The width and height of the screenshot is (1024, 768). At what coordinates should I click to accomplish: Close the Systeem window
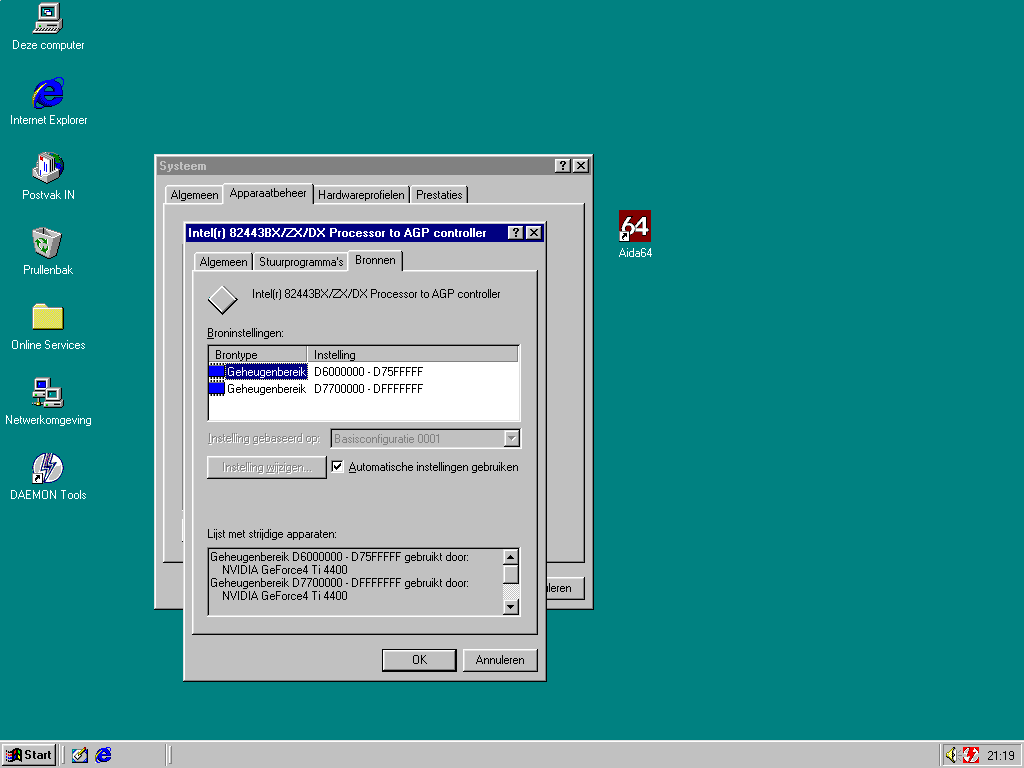tap(581, 166)
